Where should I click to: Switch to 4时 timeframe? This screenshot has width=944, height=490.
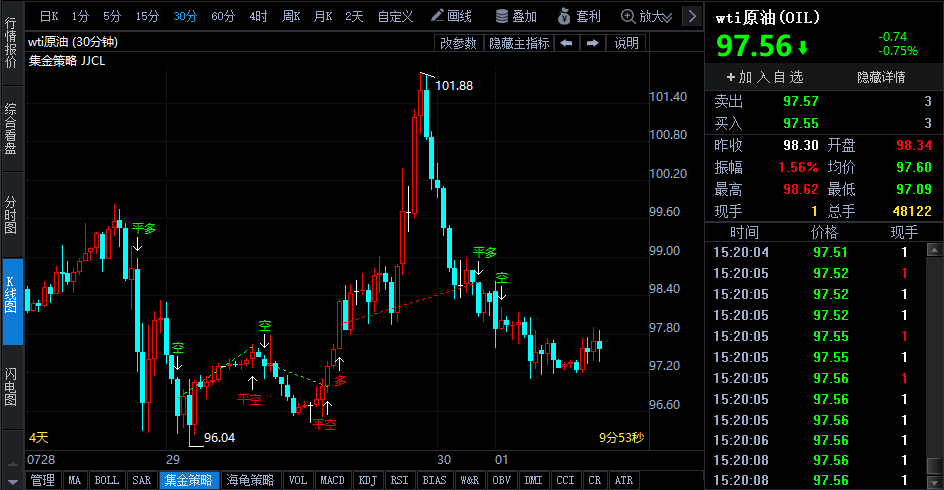point(258,16)
